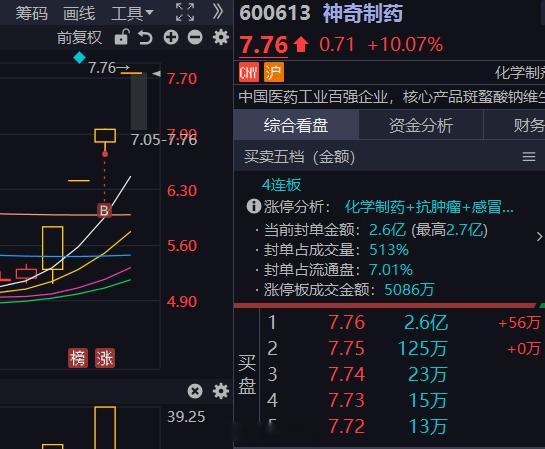The image size is (545, 449).
Task: Click the 125万 bid amount
Action: (422, 349)
